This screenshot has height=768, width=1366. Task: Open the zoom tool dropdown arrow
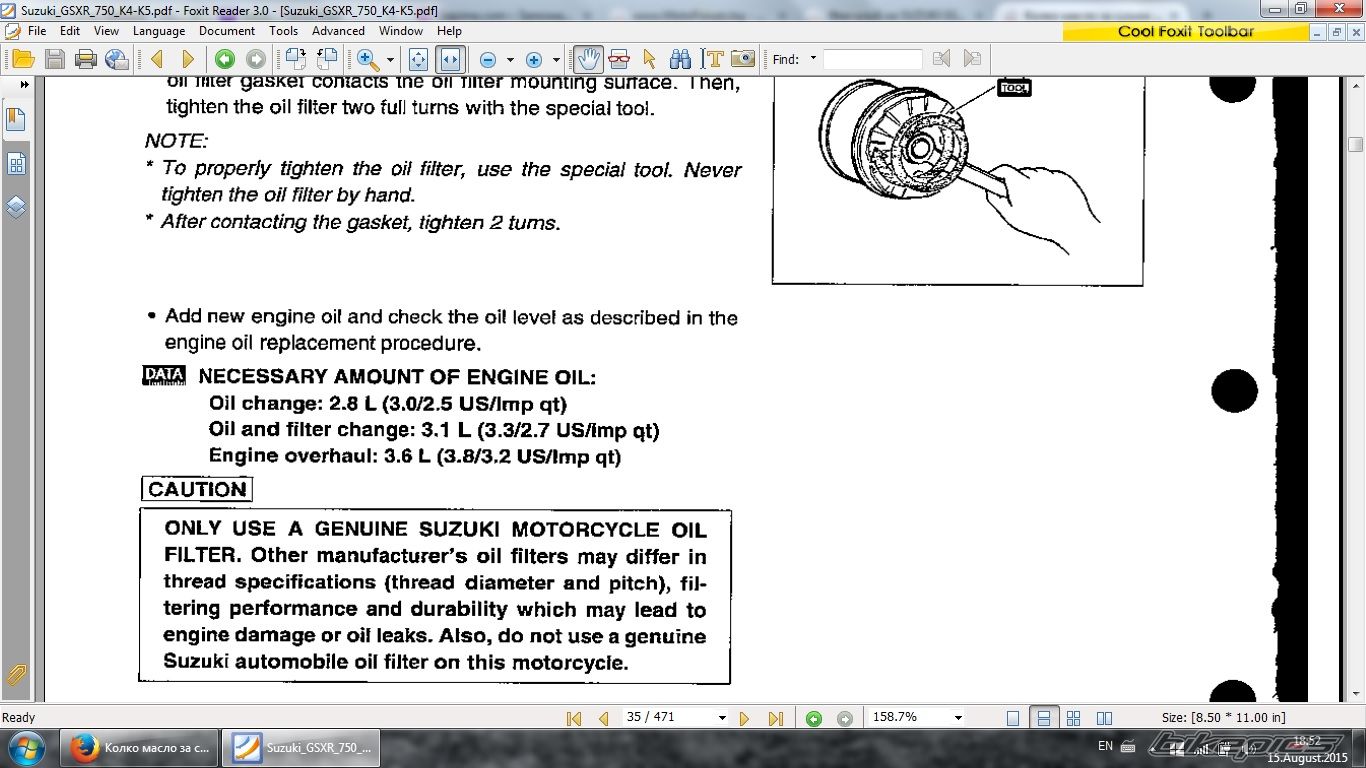coord(390,59)
